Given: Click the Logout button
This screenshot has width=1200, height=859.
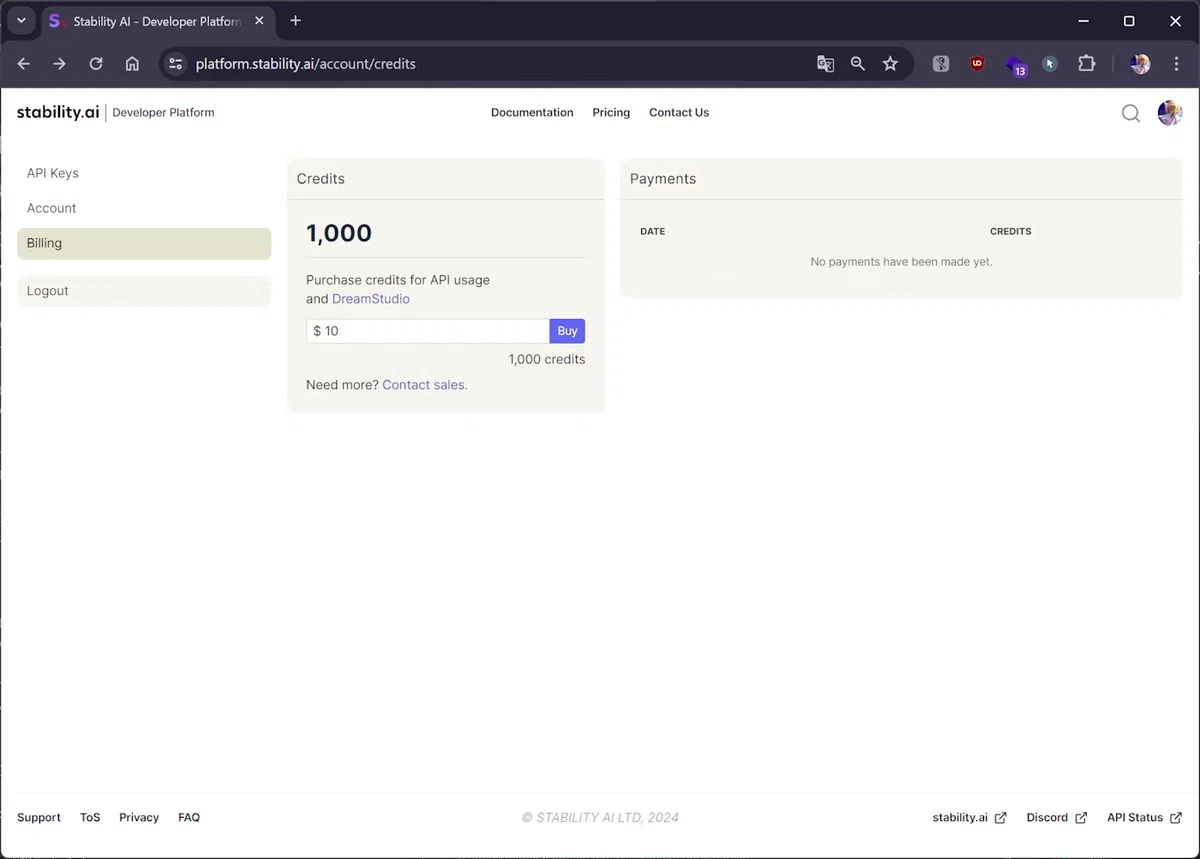Looking at the screenshot, I should click(x=144, y=291).
